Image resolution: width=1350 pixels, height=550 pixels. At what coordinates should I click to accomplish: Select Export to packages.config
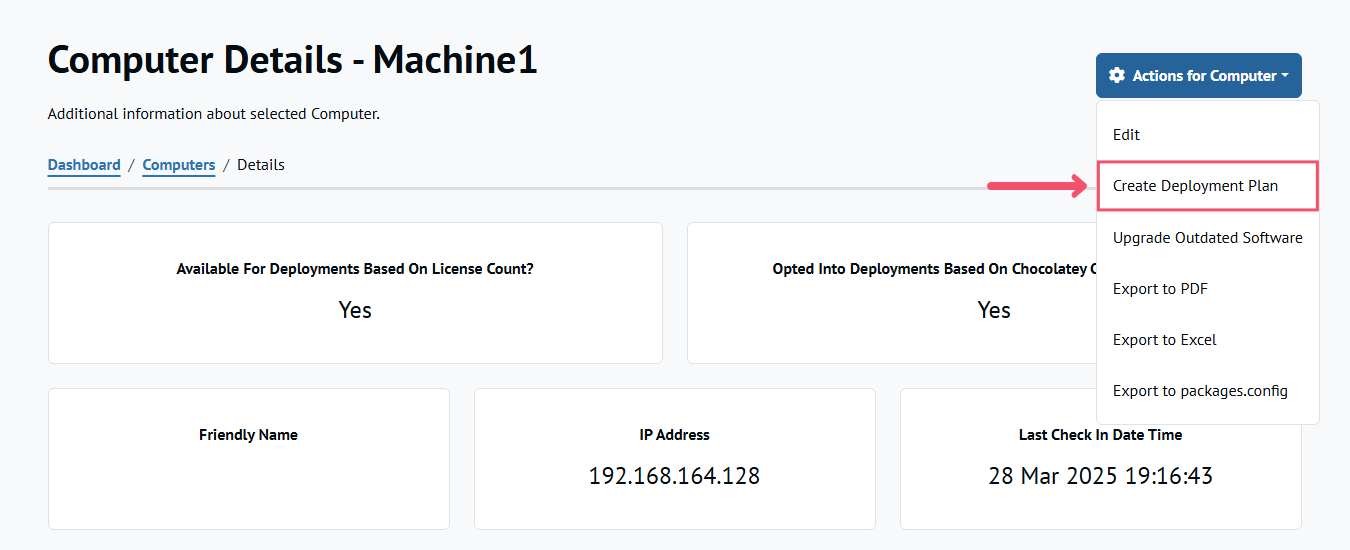pyautogui.click(x=1208, y=391)
